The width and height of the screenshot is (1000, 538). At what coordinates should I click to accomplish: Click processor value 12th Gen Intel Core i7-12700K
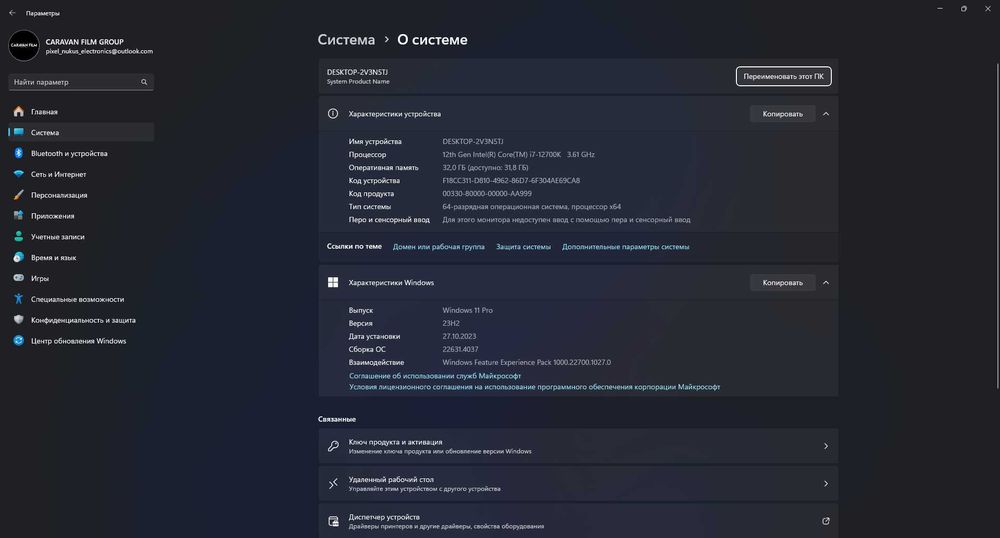518,154
